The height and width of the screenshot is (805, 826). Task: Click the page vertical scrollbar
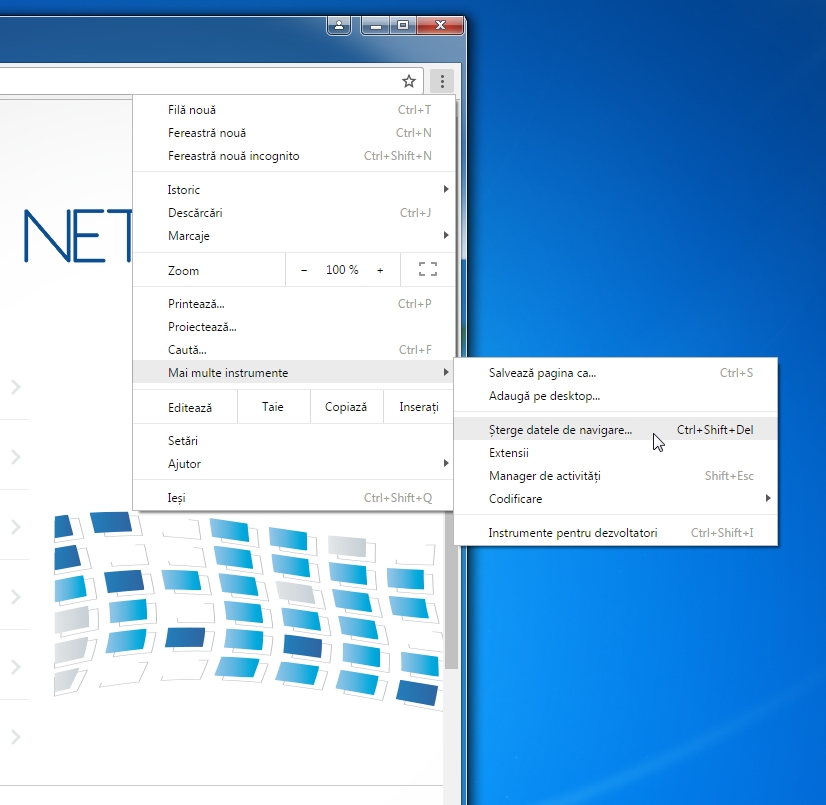451,600
